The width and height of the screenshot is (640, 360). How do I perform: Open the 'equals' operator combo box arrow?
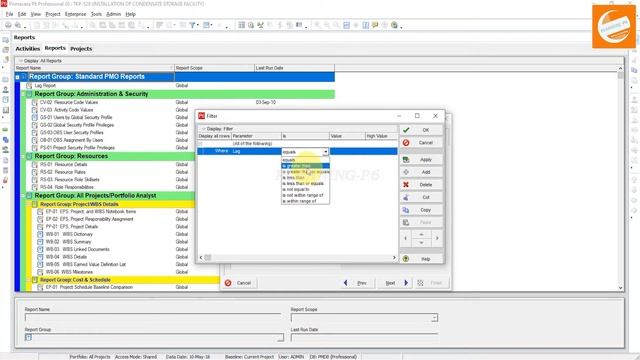pos(325,152)
